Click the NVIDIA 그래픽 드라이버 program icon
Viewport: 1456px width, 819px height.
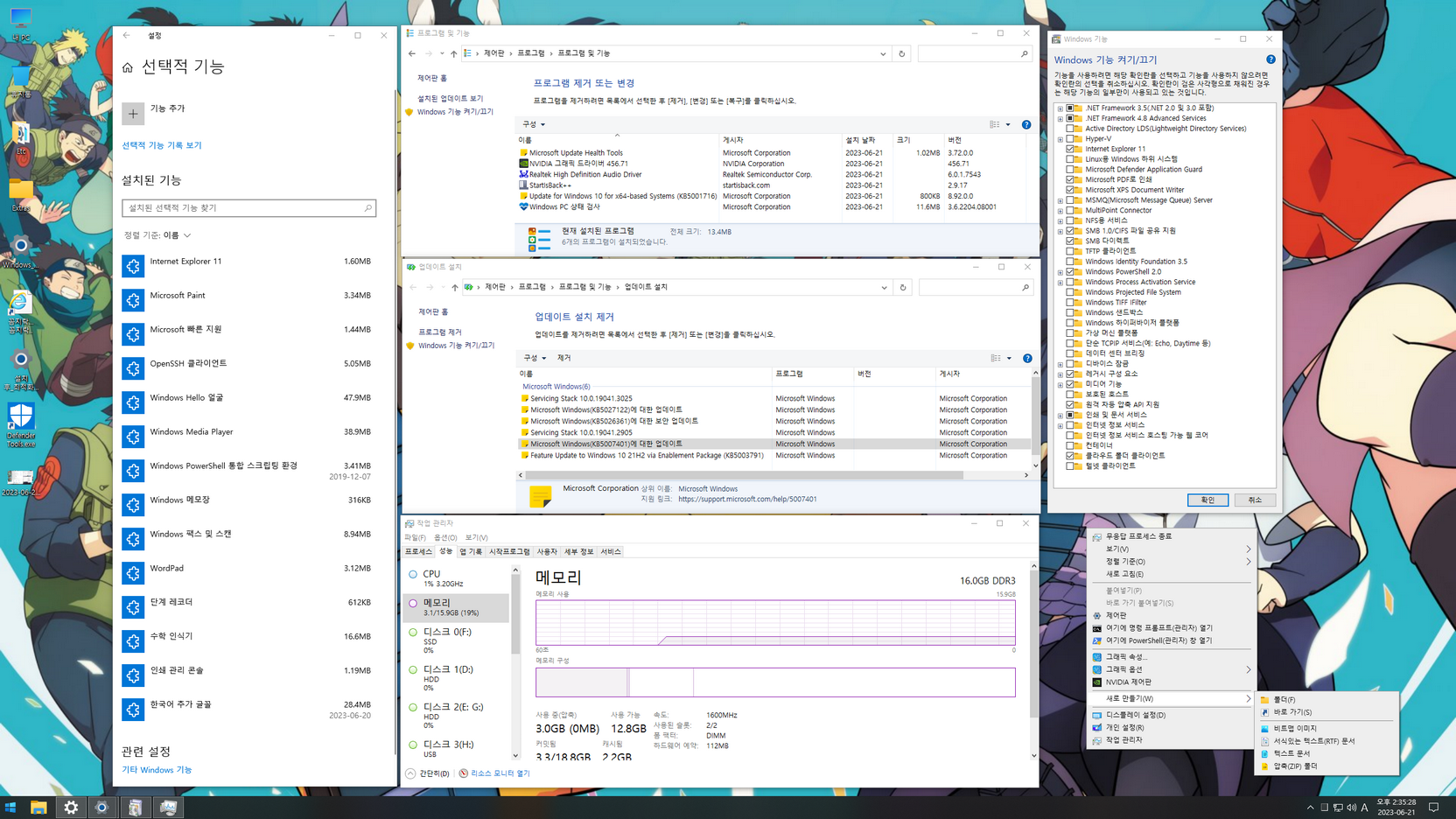tap(523, 164)
